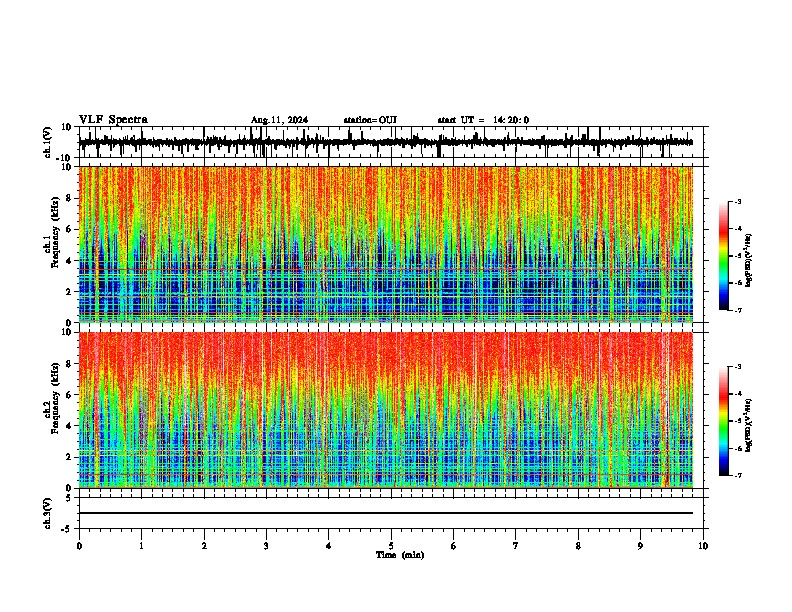Click the time axis tick label "0"

point(79,546)
